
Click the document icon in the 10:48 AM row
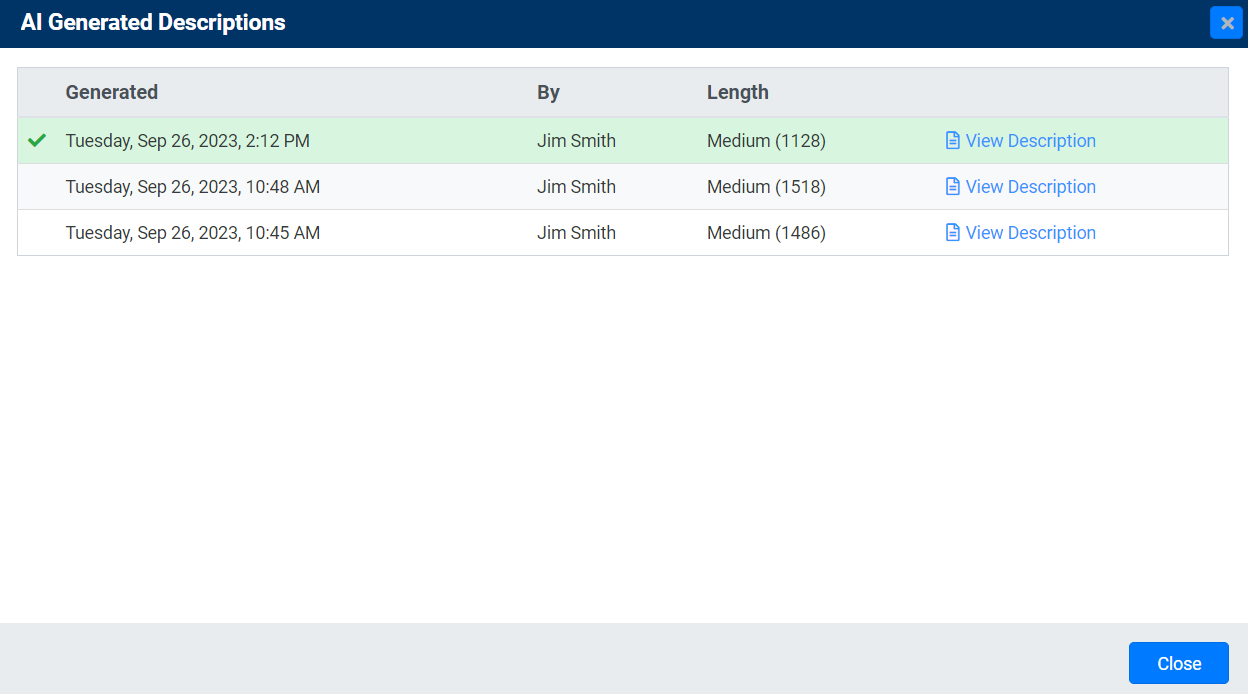click(952, 187)
